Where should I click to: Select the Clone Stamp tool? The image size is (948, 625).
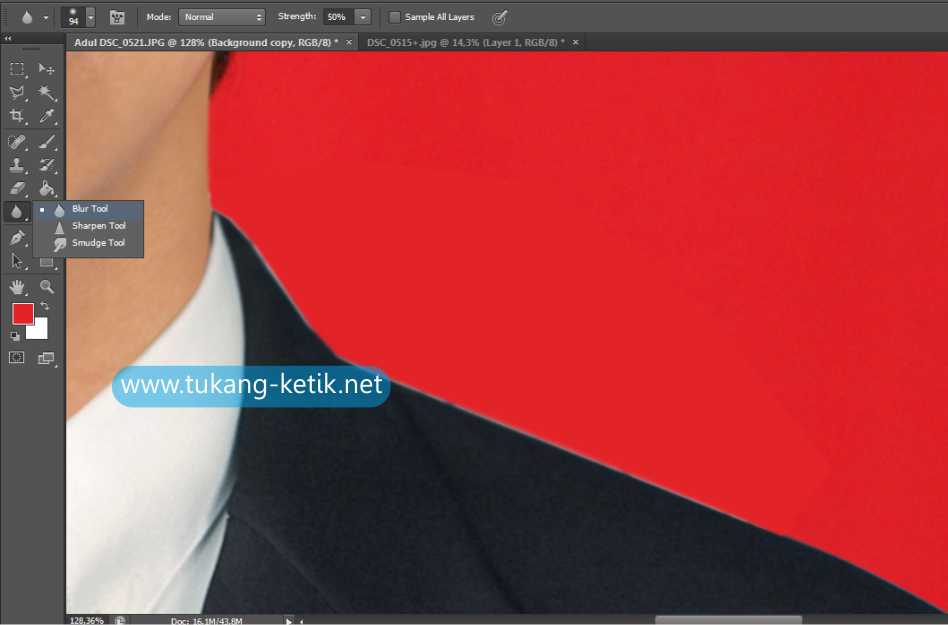click(x=16, y=165)
